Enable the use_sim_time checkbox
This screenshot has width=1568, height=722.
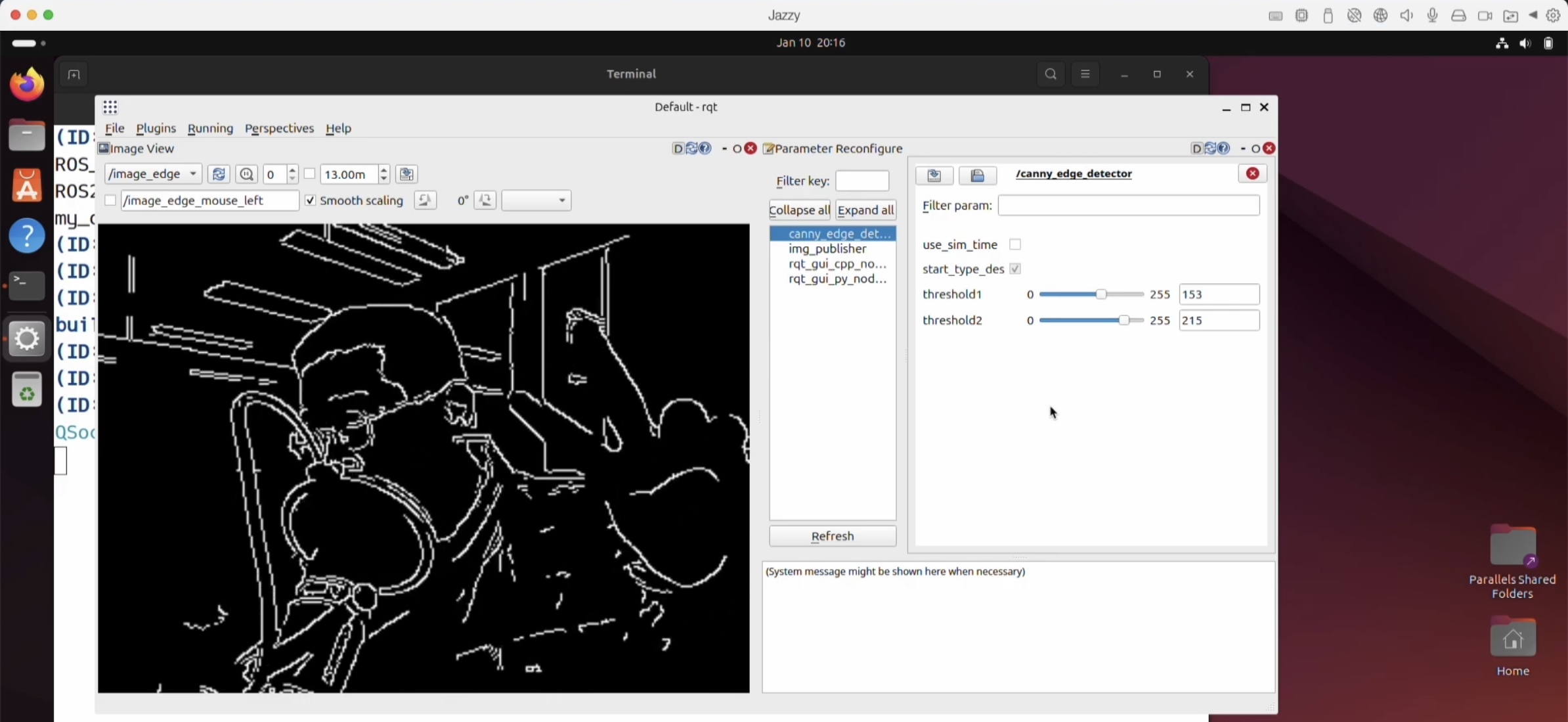click(1015, 244)
